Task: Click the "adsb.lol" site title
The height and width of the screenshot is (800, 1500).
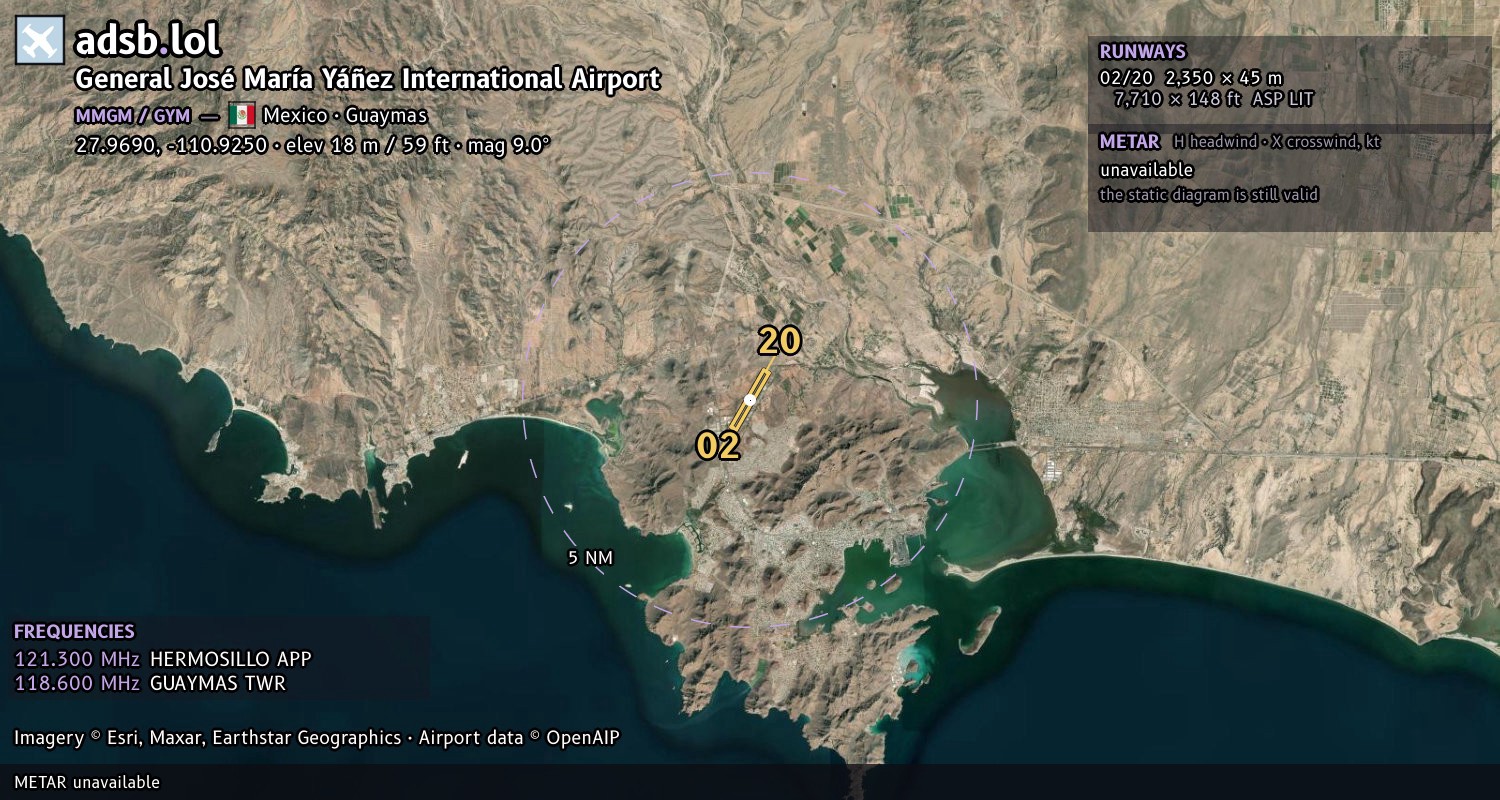Action: tap(147, 41)
